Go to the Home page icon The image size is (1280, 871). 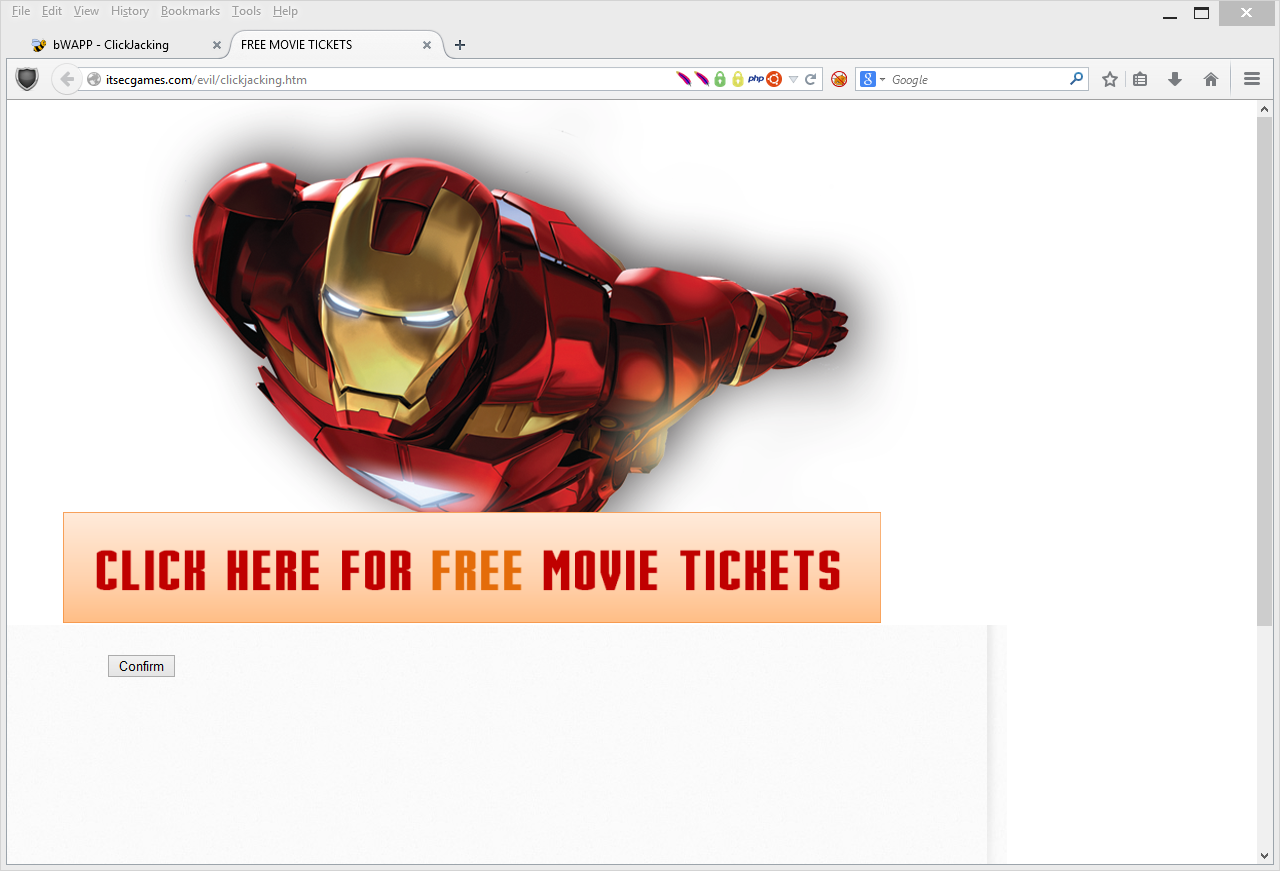[1211, 79]
